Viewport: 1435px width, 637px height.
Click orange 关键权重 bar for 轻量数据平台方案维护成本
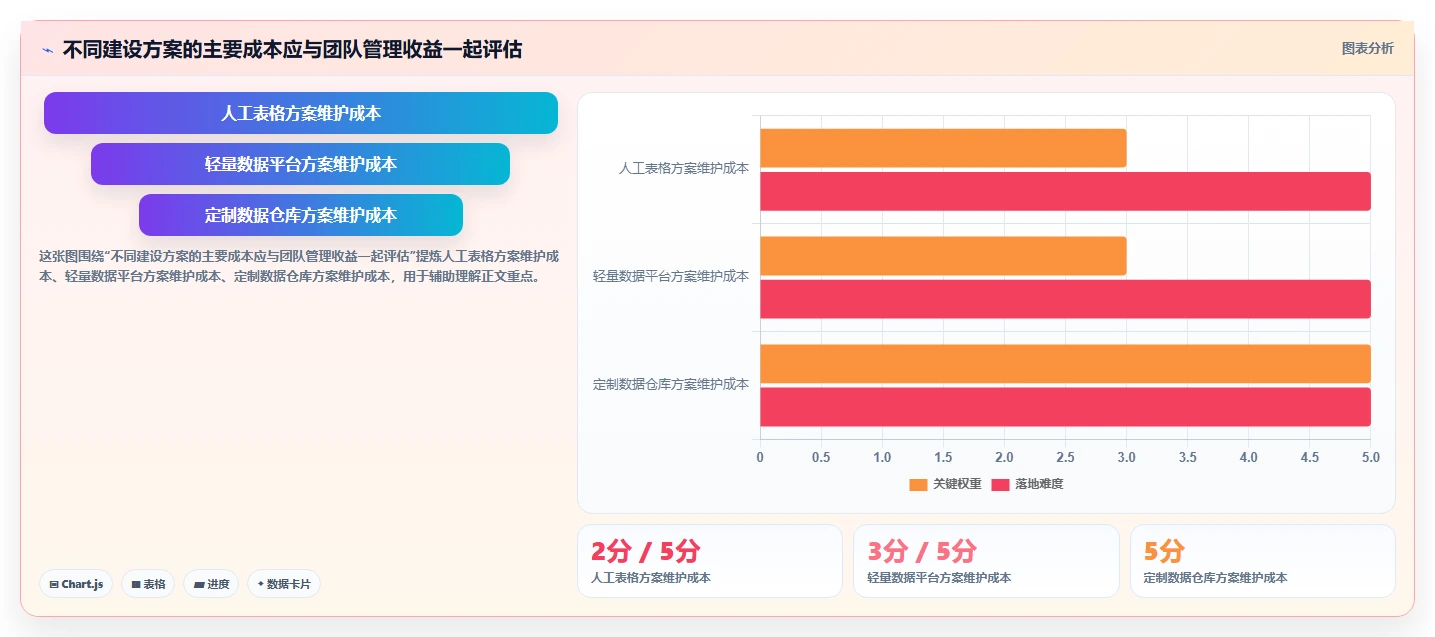tap(943, 256)
